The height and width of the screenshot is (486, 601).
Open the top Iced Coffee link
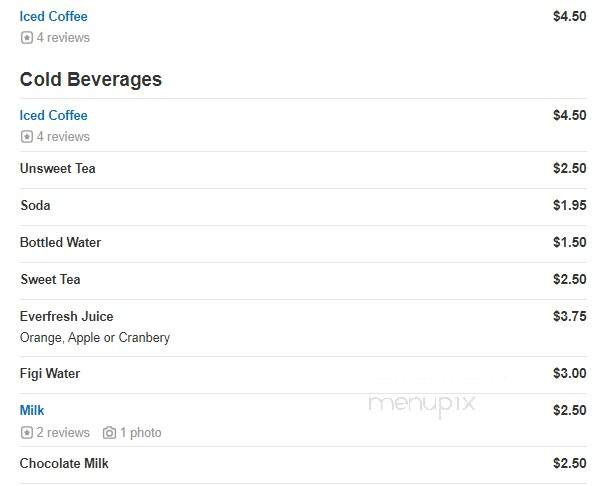point(53,16)
